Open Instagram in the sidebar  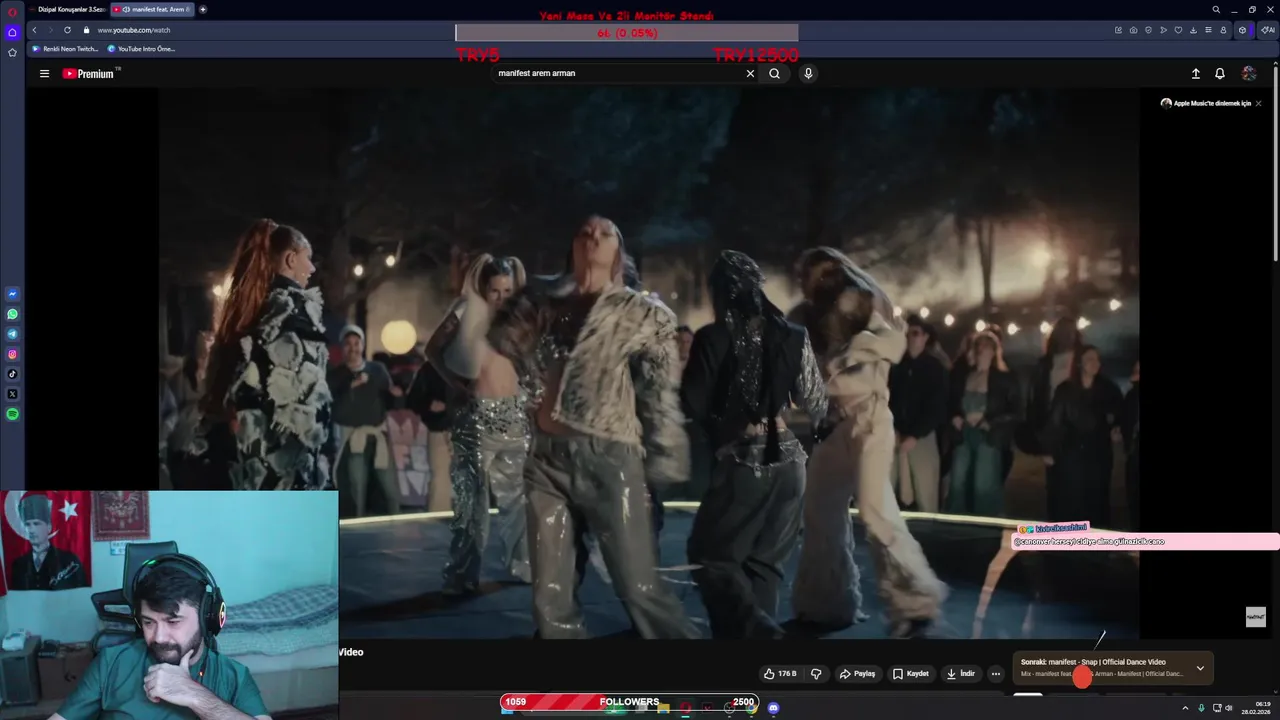(12, 354)
